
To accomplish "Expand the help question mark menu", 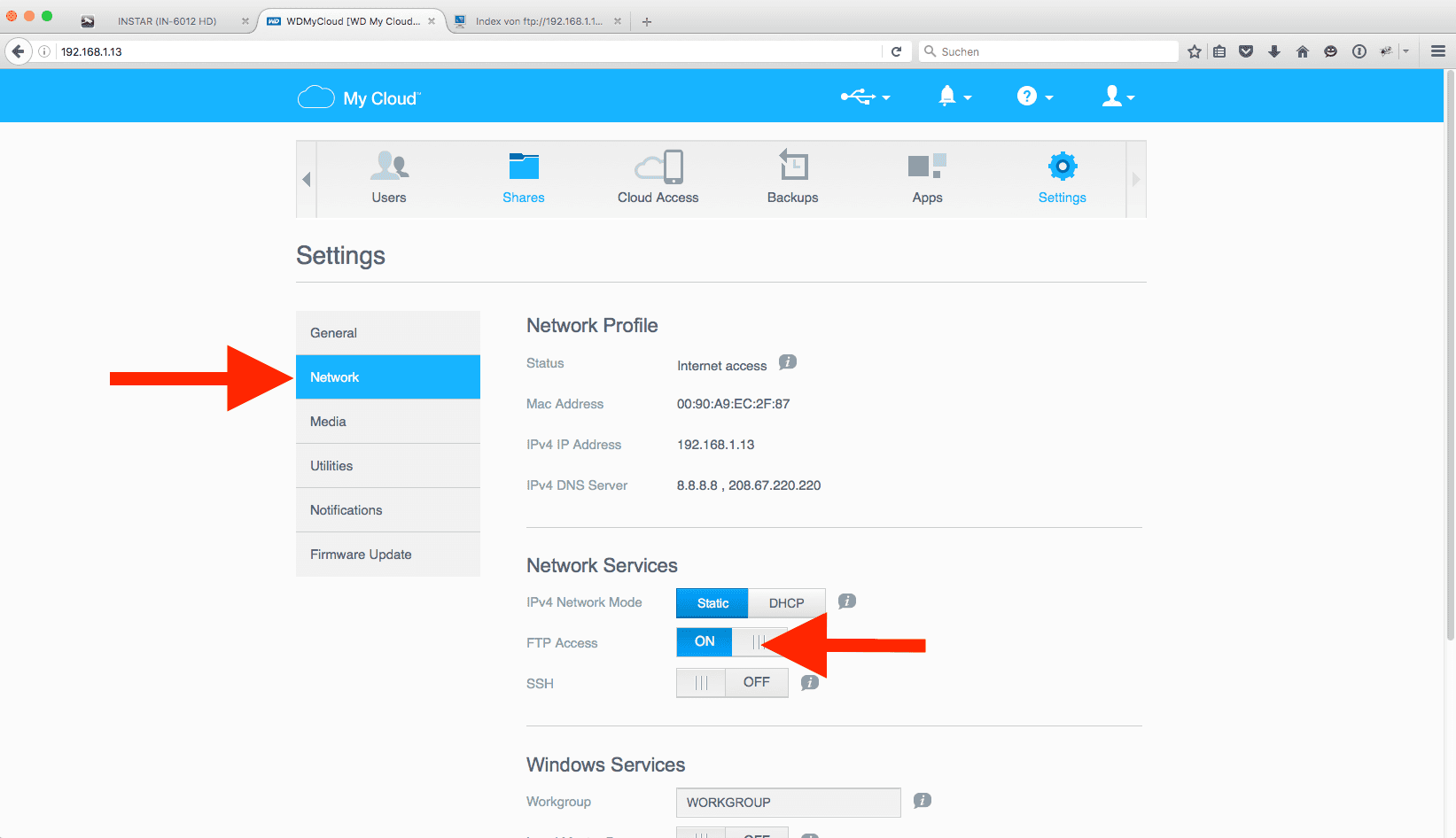I will pyautogui.click(x=1034, y=97).
